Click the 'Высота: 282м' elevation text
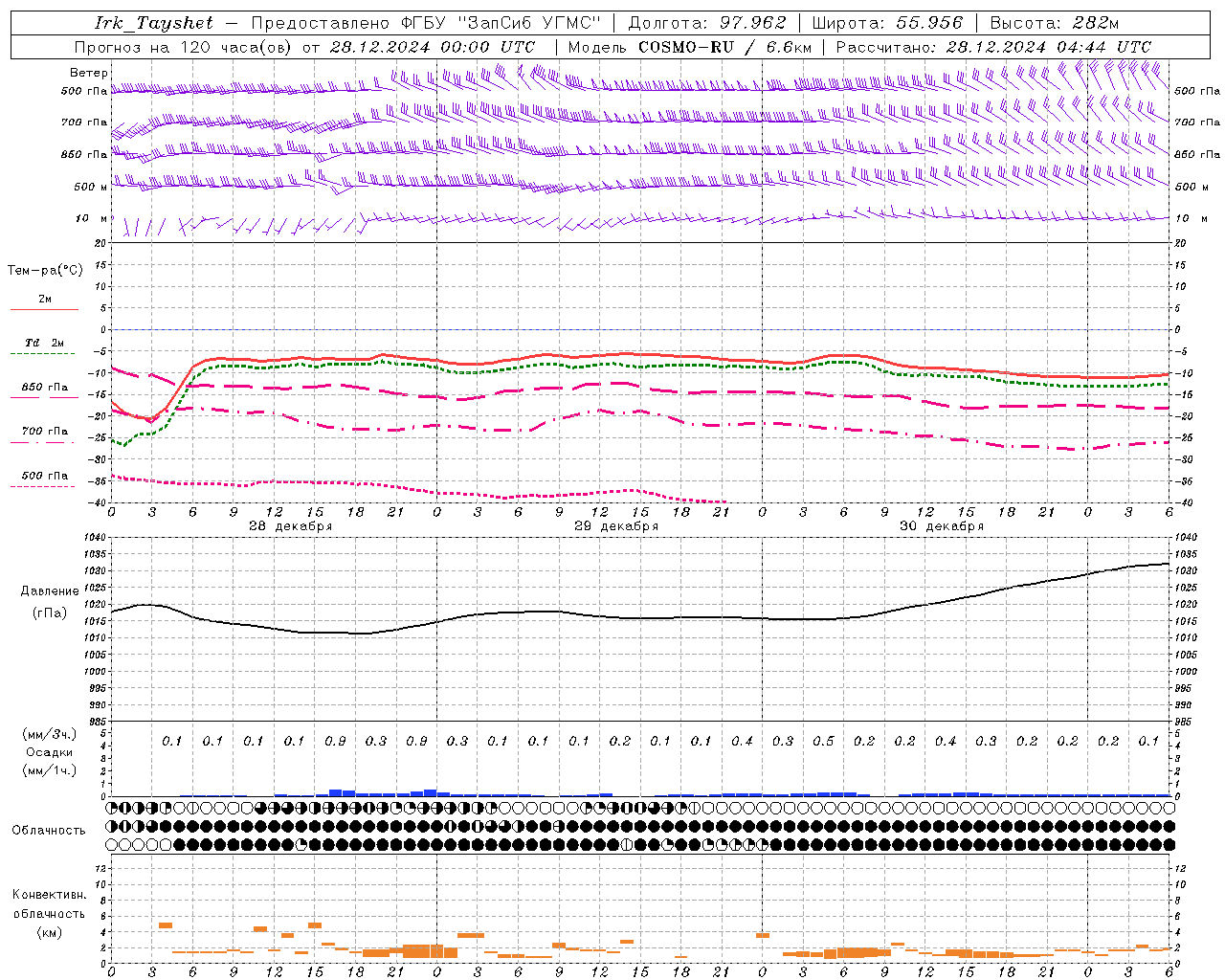This screenshot has width=1225, height=980. (x=1054, y=23)
